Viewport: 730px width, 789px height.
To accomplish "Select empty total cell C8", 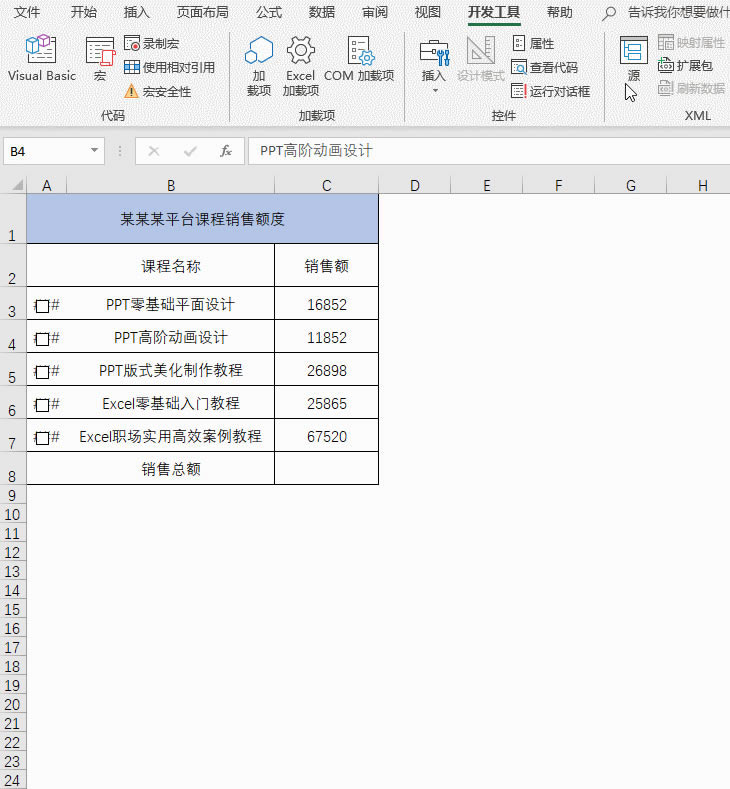I will coord(327,469).
